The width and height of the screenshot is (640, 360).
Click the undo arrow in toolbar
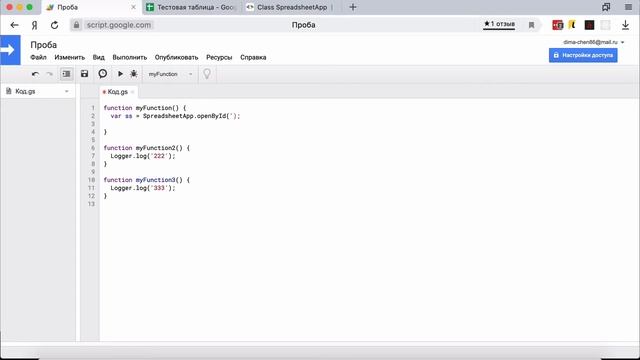click(35, 74)
